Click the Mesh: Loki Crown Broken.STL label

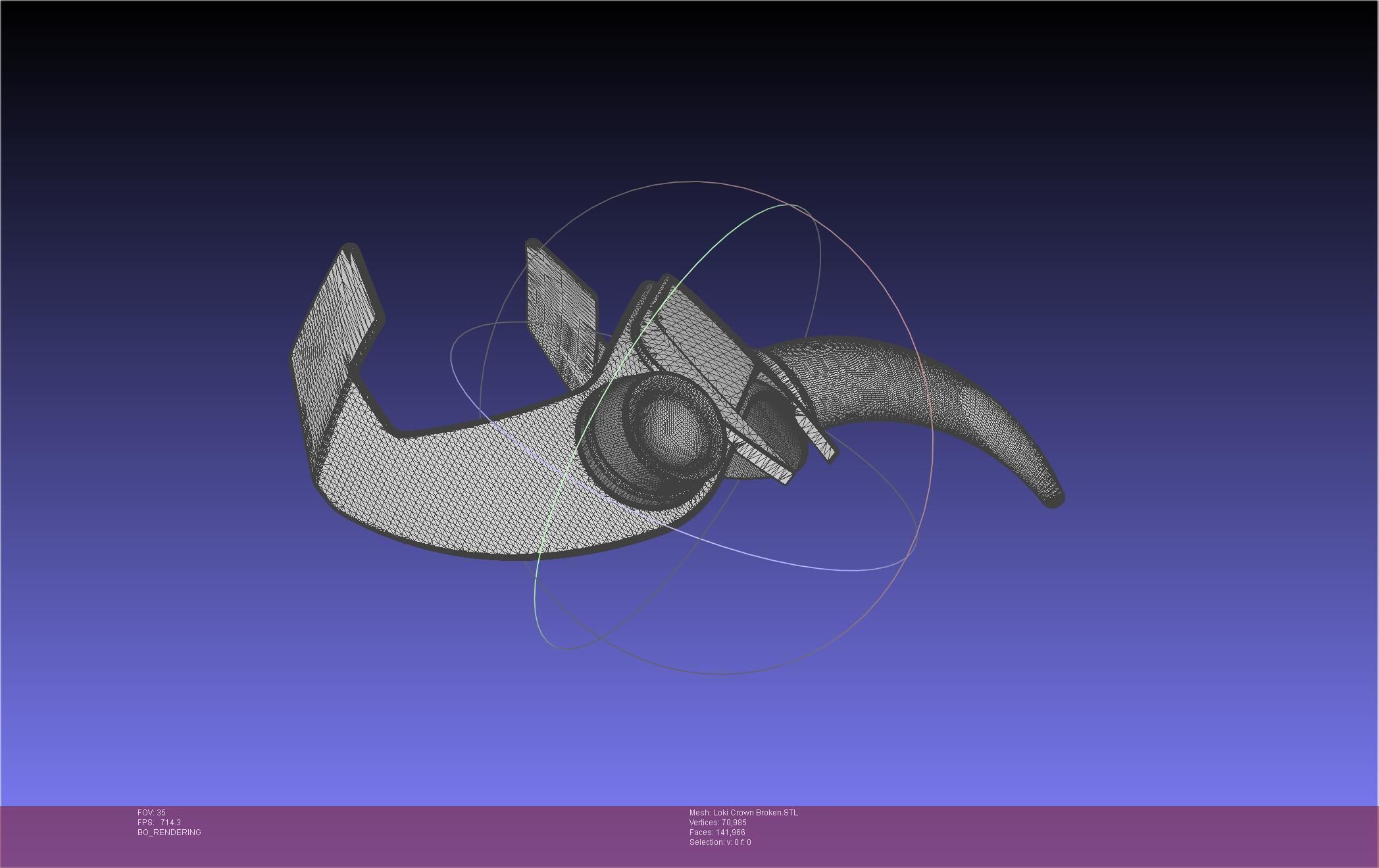(x=743, y=813)
